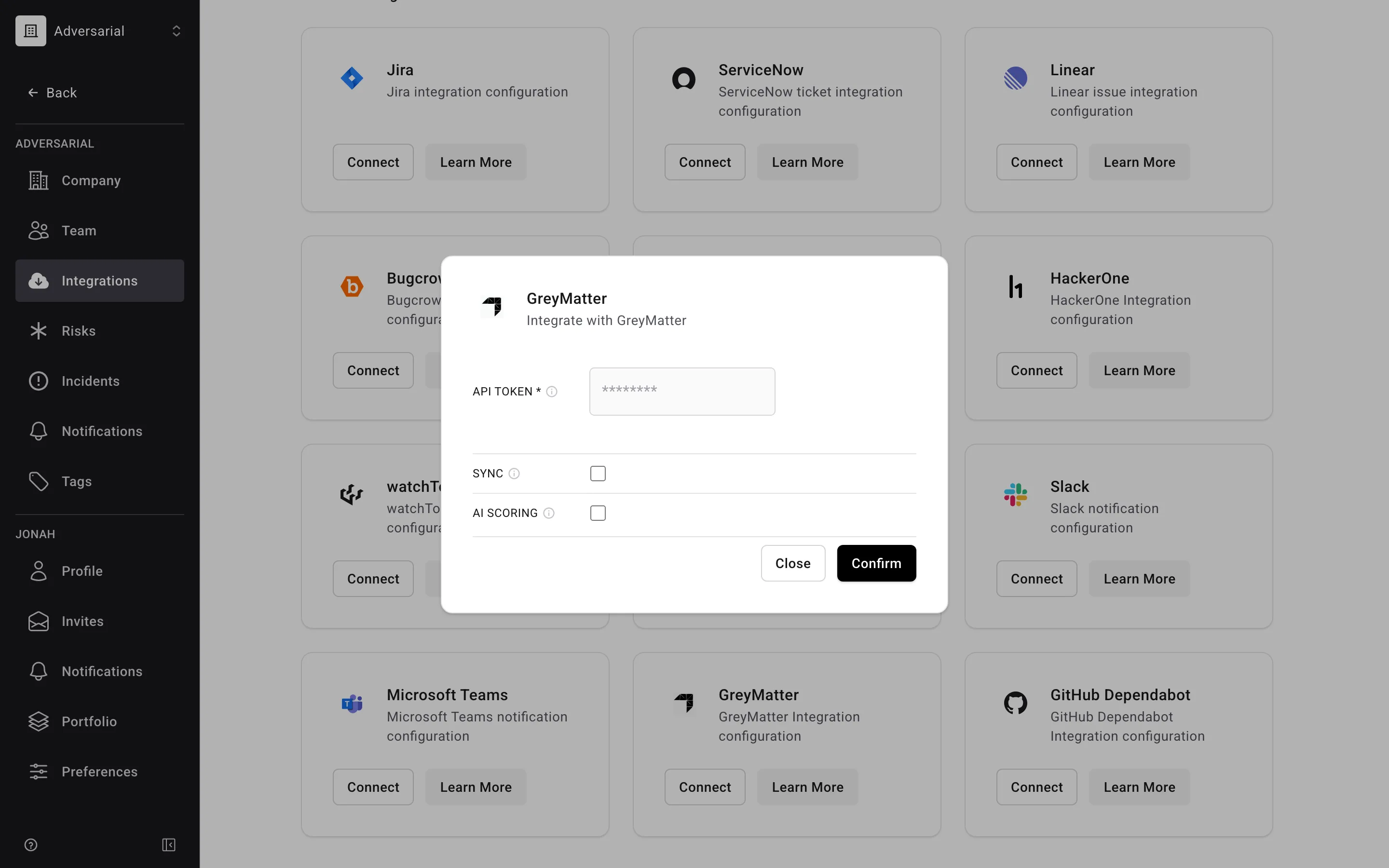Viewport: 1389px width, 868px height.
Task: Connect the Bugcrowd integration
Action: [x=373, y=370]
